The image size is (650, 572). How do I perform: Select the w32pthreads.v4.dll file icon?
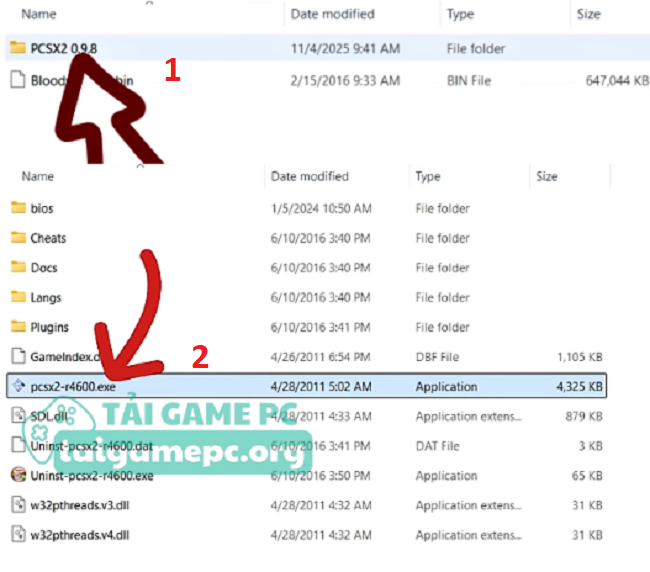click(18, 534)
